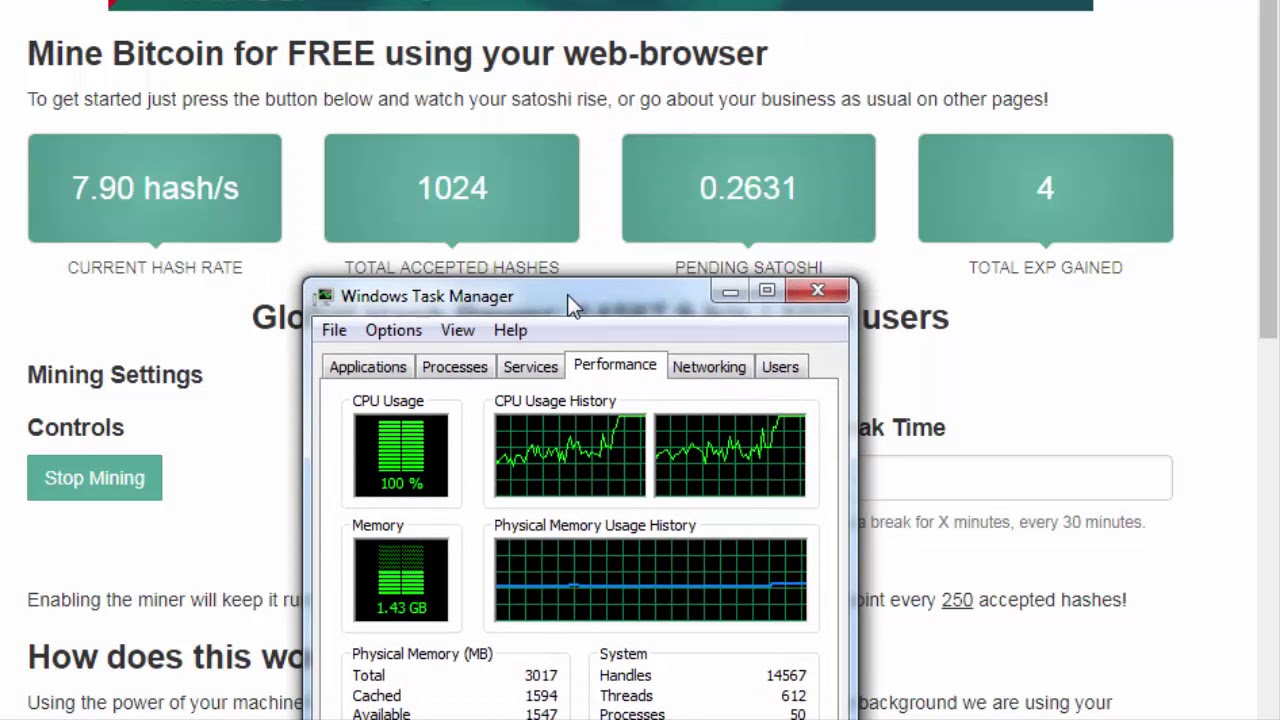This screenshot has width=1280, height=720.
Task: Minimize the Windows Task Manager window
Action: coord(730,291)
